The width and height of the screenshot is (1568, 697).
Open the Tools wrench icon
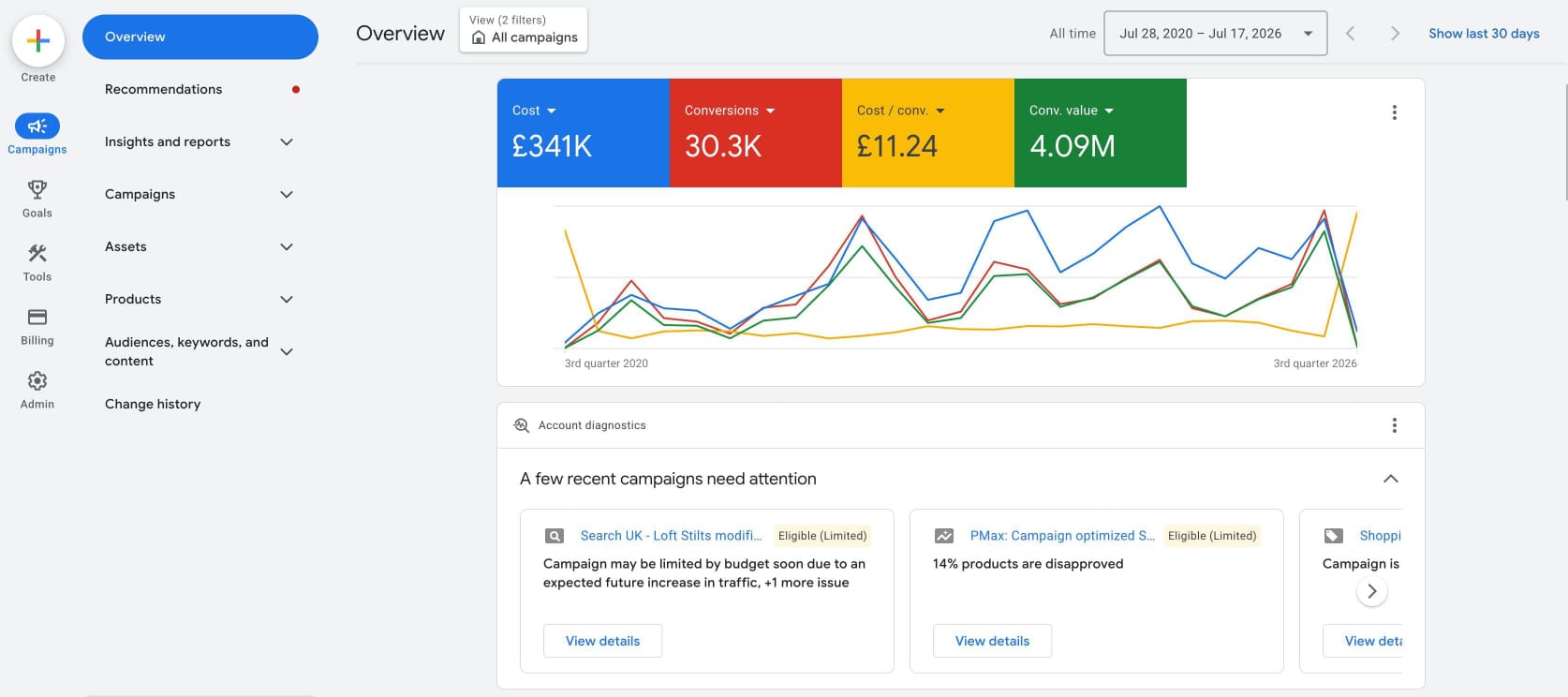(x=37, y=253)
